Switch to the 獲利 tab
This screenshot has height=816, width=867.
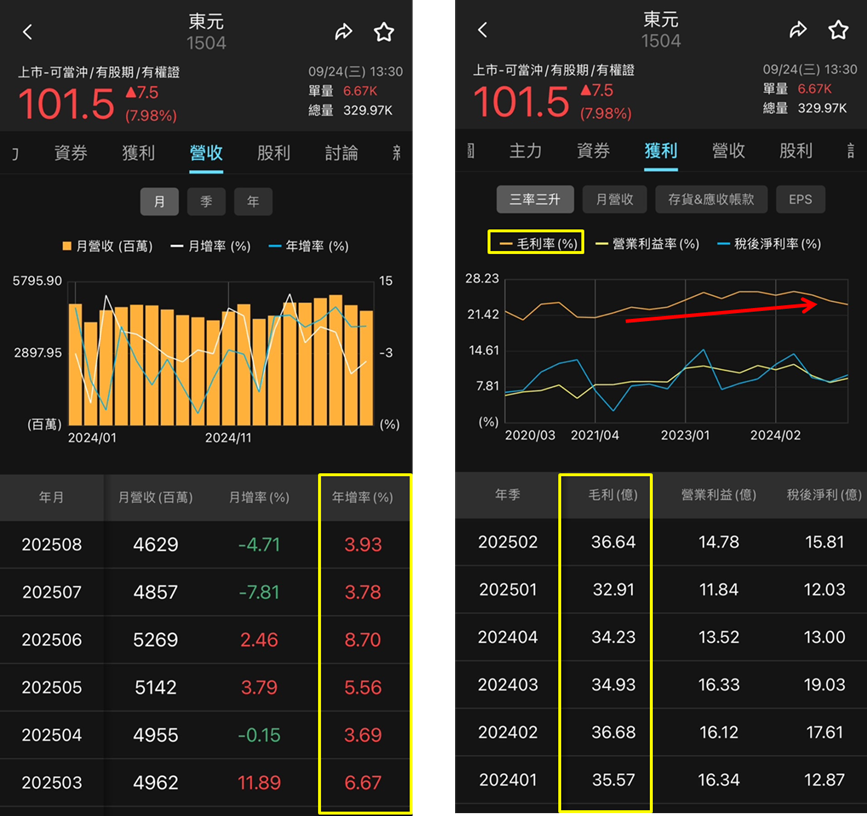pyautogui.click(x=139, y=154)
